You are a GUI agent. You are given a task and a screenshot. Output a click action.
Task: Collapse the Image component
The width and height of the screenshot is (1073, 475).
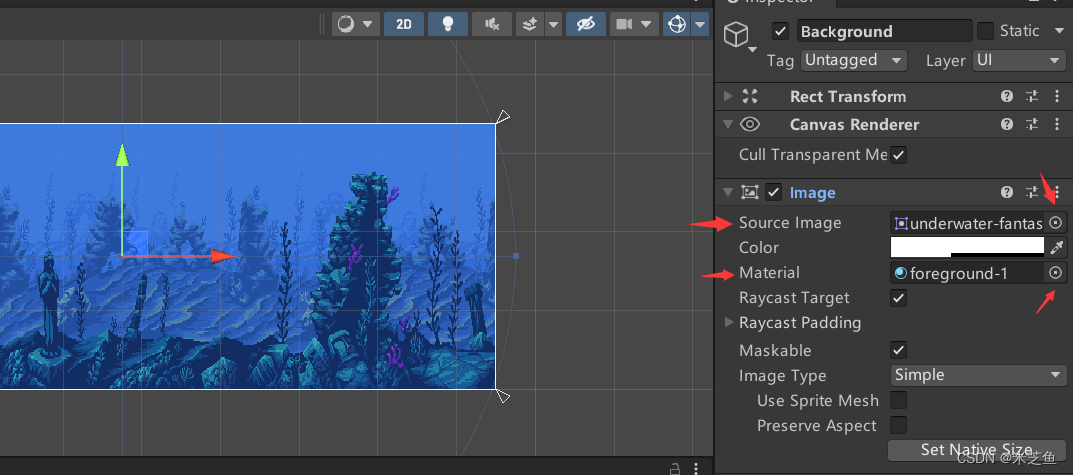[x=728, y=192]
